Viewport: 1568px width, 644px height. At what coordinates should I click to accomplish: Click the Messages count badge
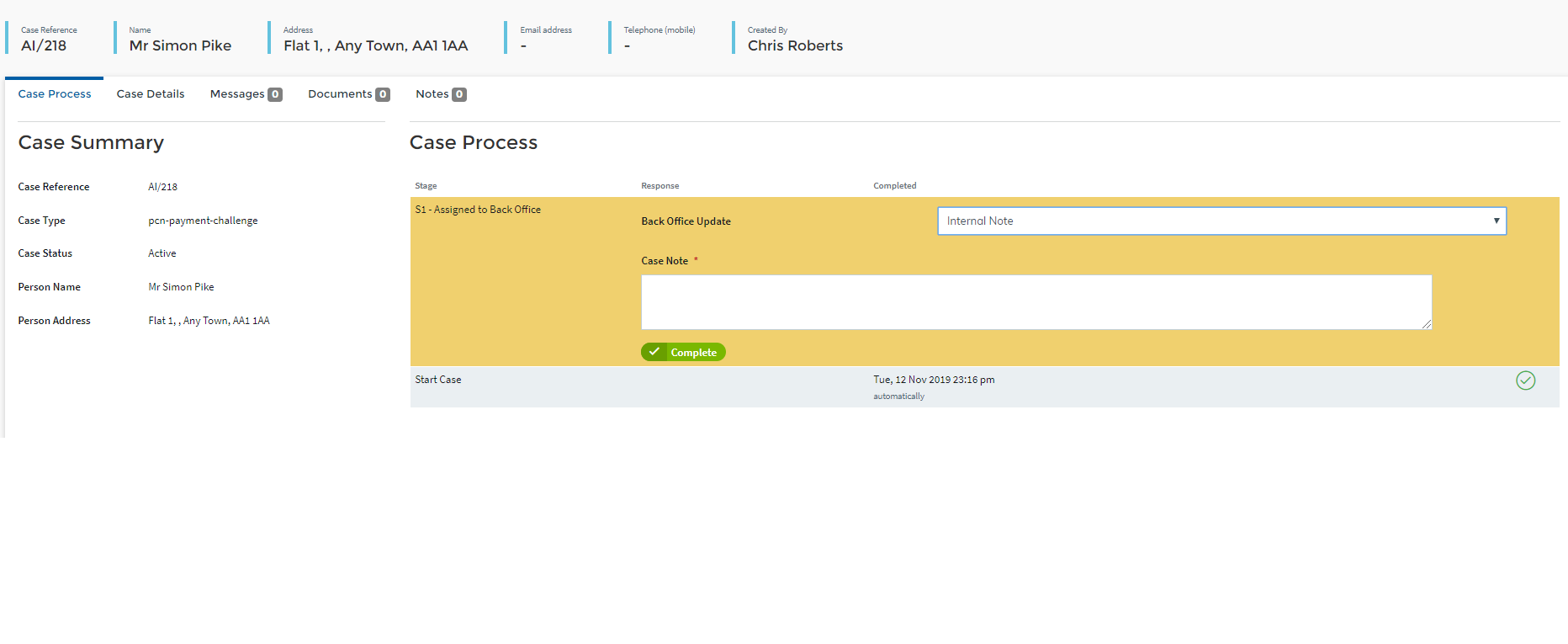(x=275, y=94)
